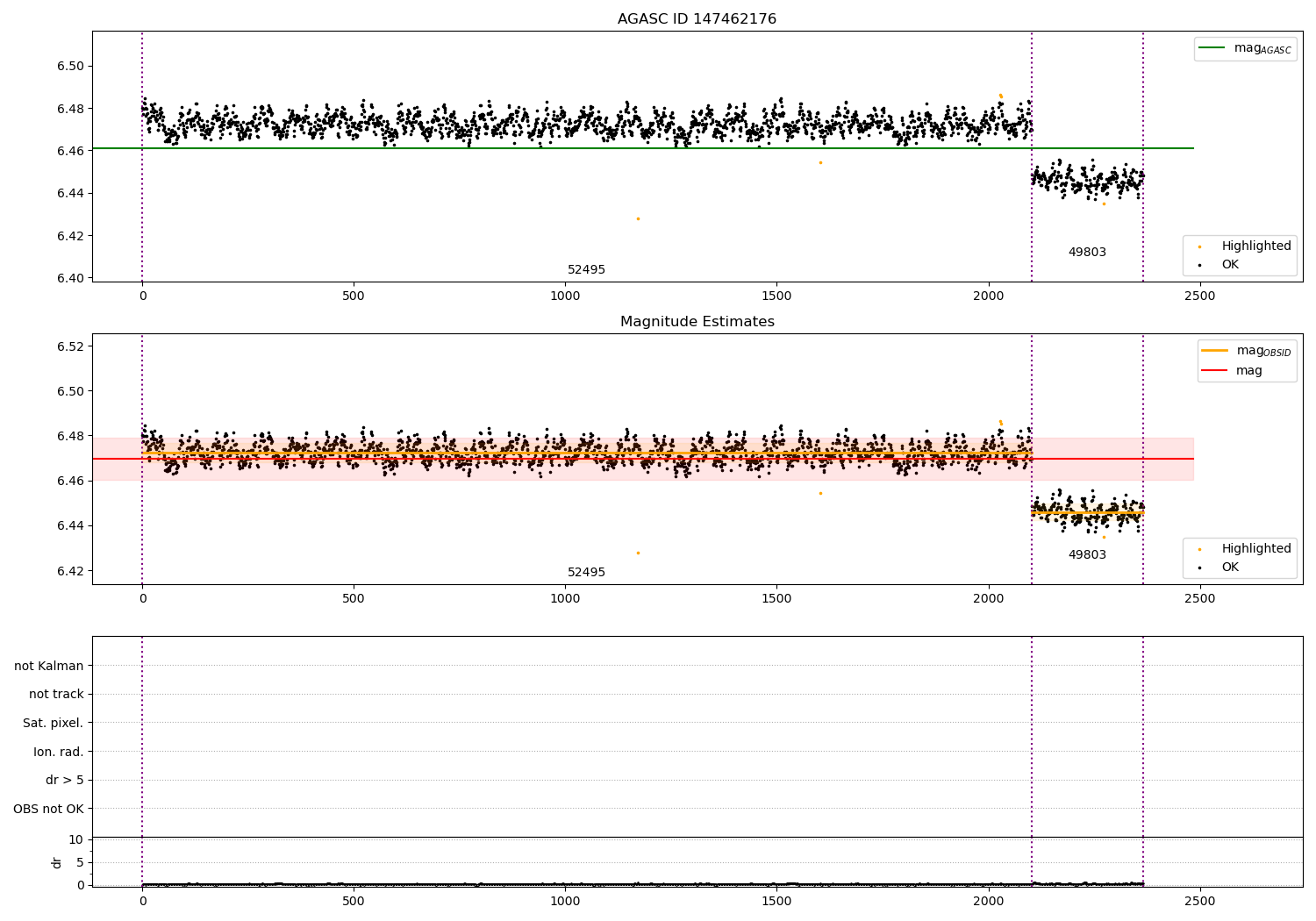
Task: Click "OK" in the top plot legend
Action: click(x=1230, y=265)
